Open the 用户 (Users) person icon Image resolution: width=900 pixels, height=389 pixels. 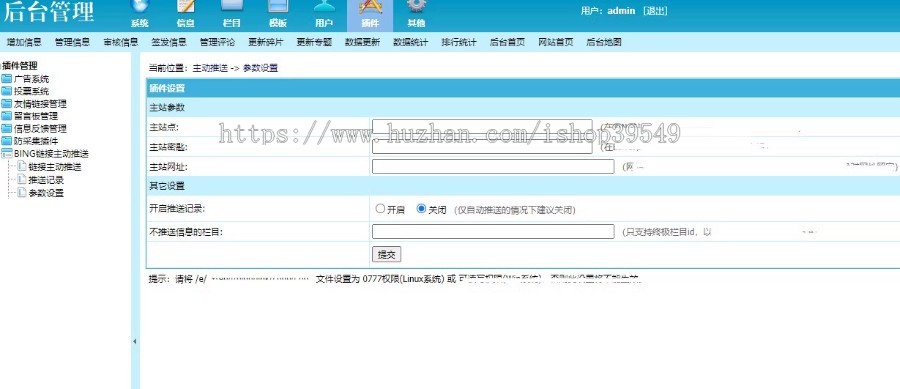point(324,13)
